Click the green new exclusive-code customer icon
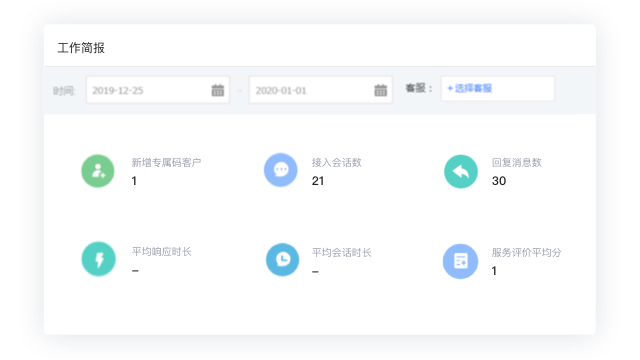The width and height of the screenshot is (640, 360). [98, 171]
